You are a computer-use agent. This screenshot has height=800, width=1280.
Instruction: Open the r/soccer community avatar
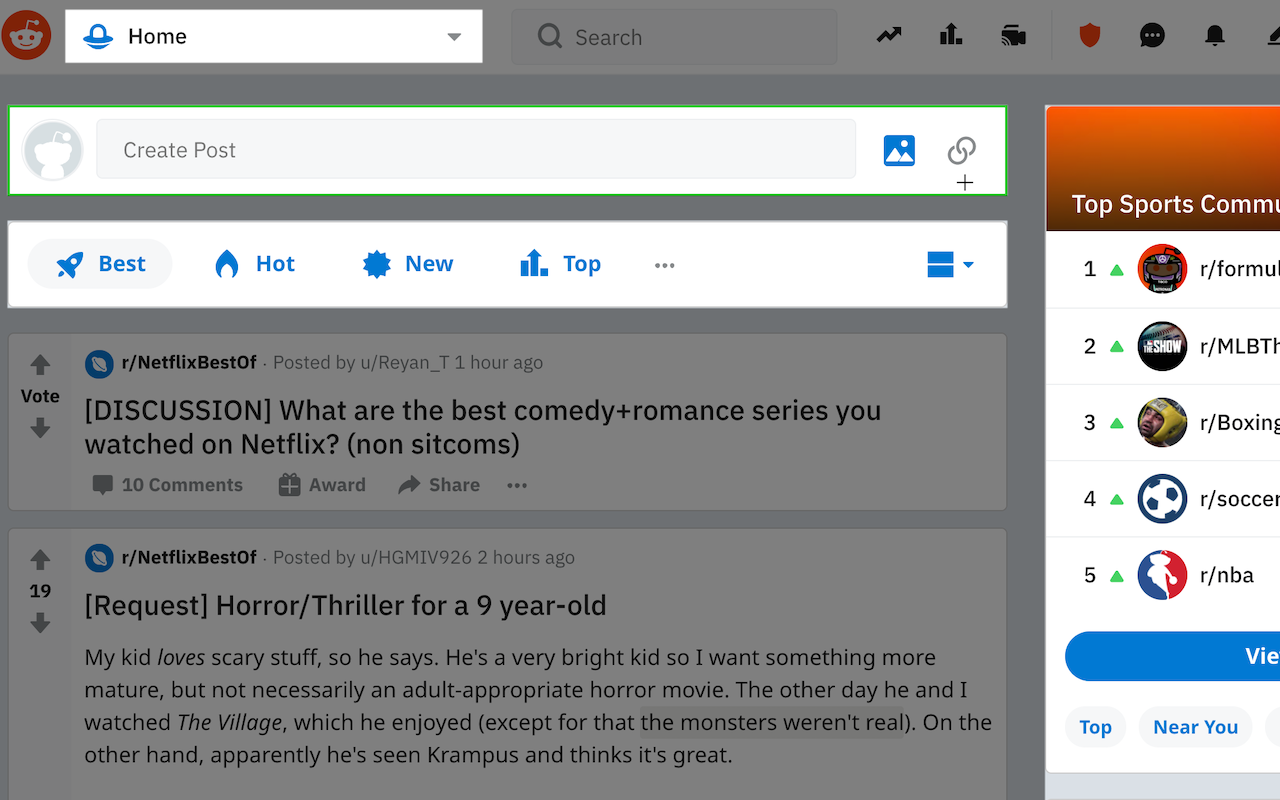1162,499
